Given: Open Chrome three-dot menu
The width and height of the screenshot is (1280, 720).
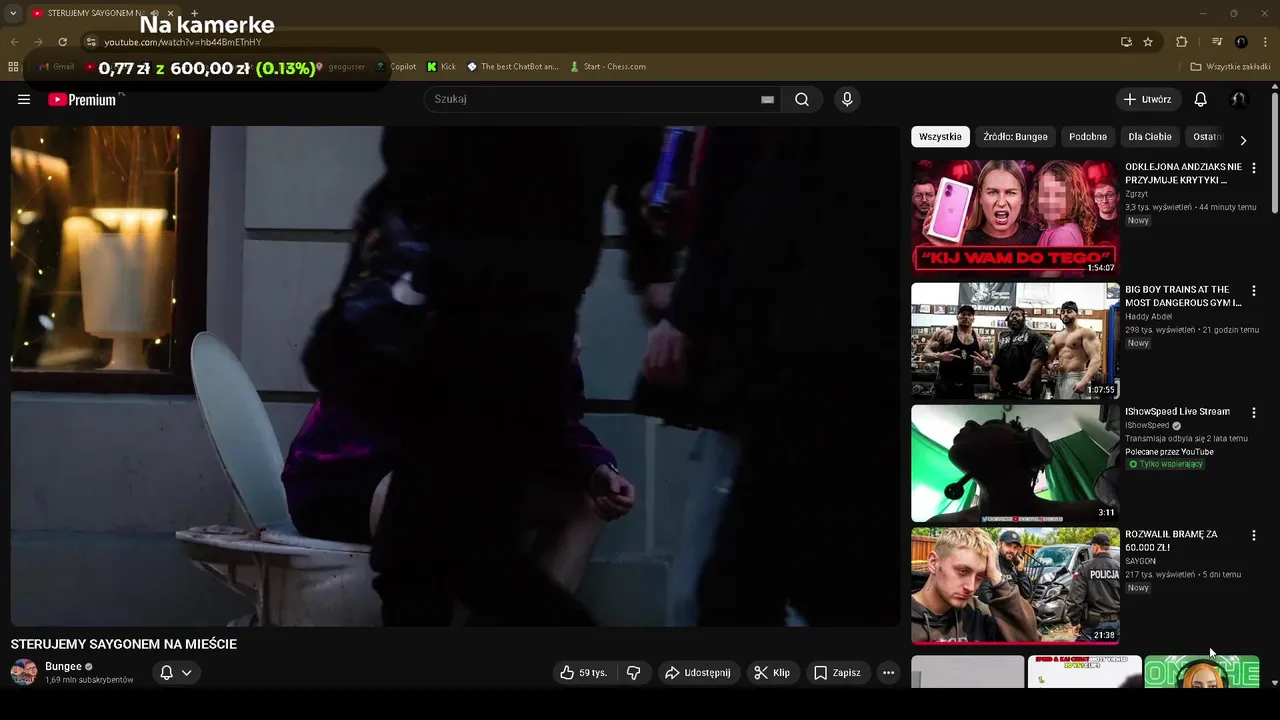Looking at the screenshot, I should 1264,42.
